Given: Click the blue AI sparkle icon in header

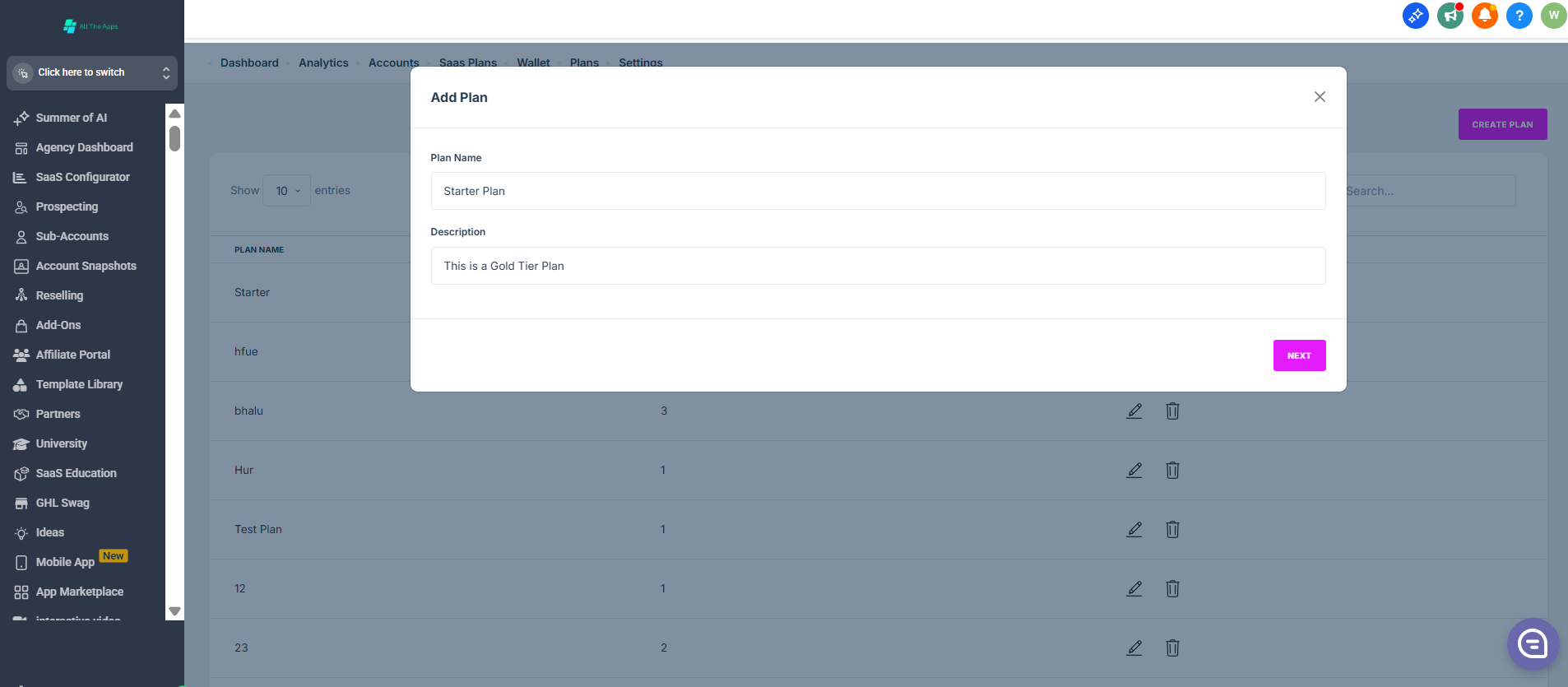Looking at the screenshot, I should 1415,15.
